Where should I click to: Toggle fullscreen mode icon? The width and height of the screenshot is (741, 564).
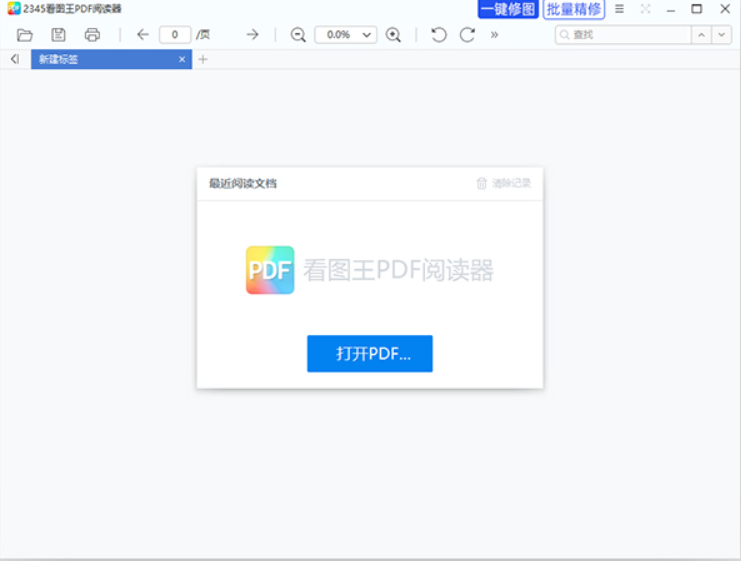click(645, 9)
